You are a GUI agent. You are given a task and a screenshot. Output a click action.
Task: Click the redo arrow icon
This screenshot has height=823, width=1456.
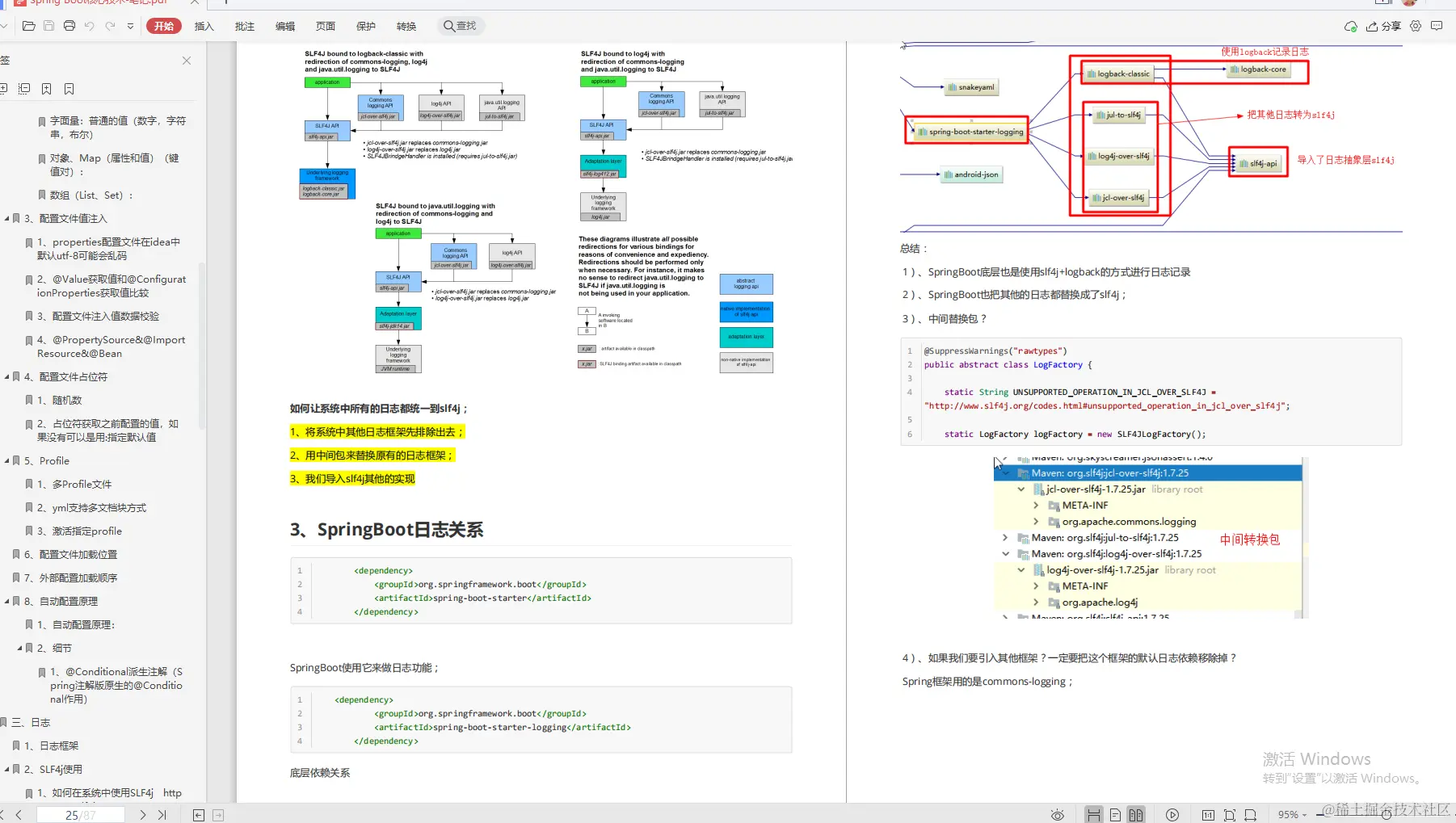(x=110, y=26)
